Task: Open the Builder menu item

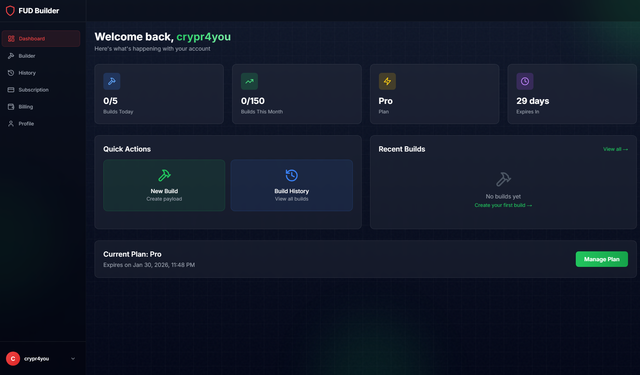Action: pyautogui.click(x=41, y=56)
